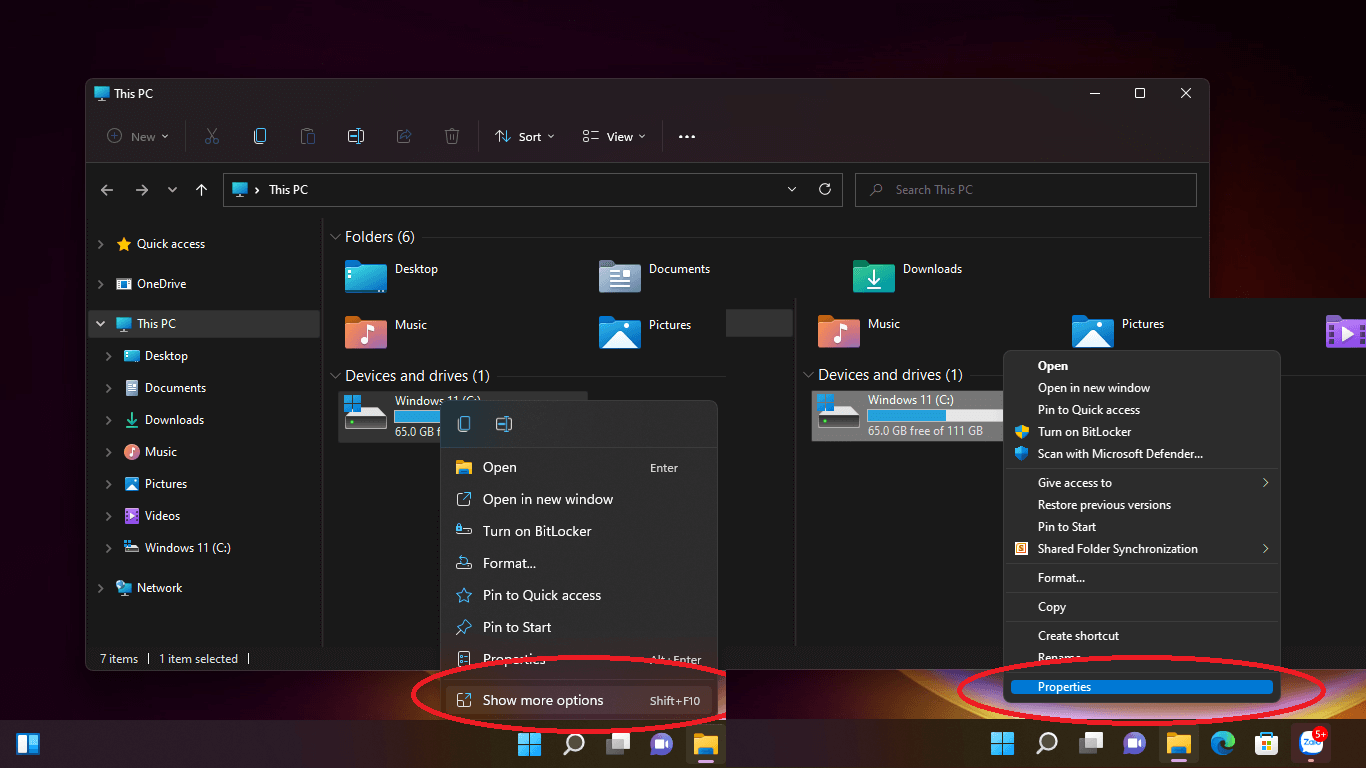Select Documents in the navigation pane
Screen dimensions: 1366x768
pos(175,388)
